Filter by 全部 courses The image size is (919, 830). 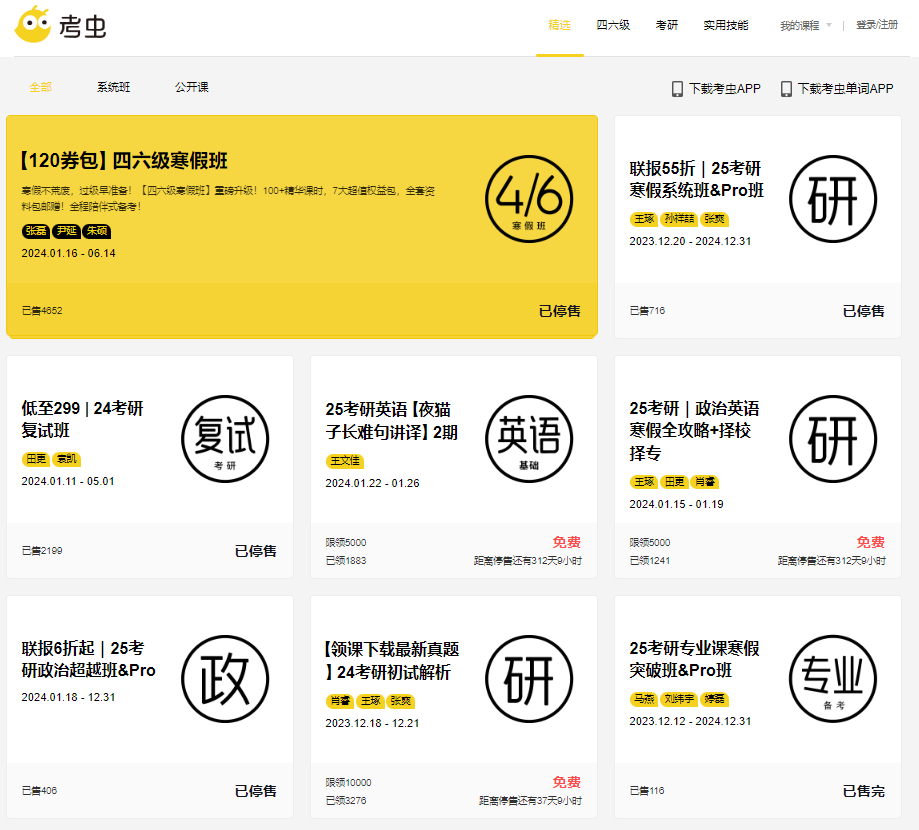pyautogui.click(x=41, y=87)
